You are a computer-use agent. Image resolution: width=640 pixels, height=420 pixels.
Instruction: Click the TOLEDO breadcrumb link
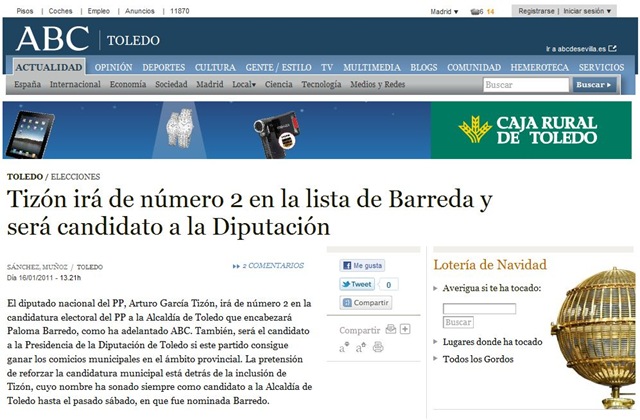[25, 177]
